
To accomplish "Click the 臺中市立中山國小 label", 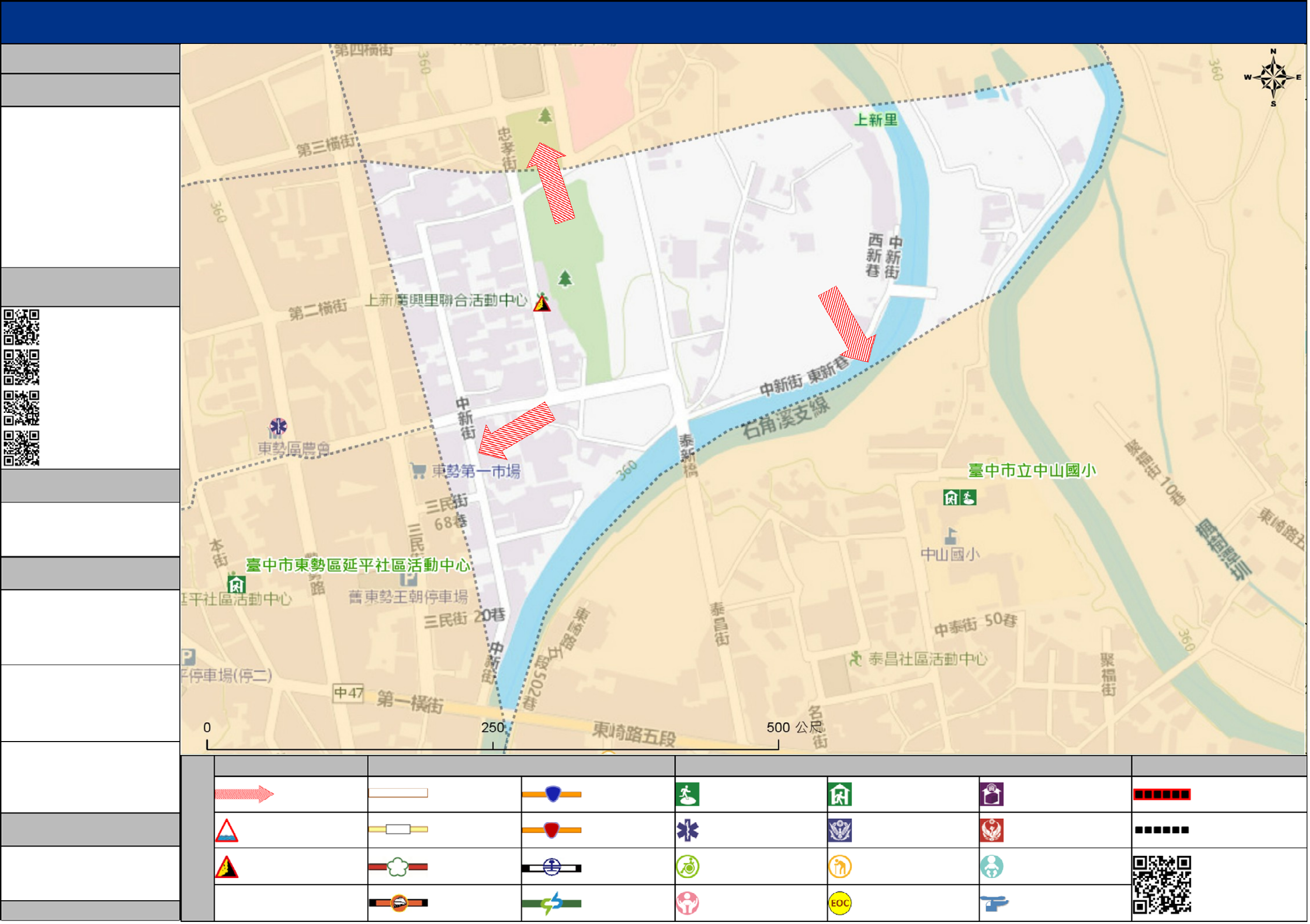I will tap(1033, 471).
